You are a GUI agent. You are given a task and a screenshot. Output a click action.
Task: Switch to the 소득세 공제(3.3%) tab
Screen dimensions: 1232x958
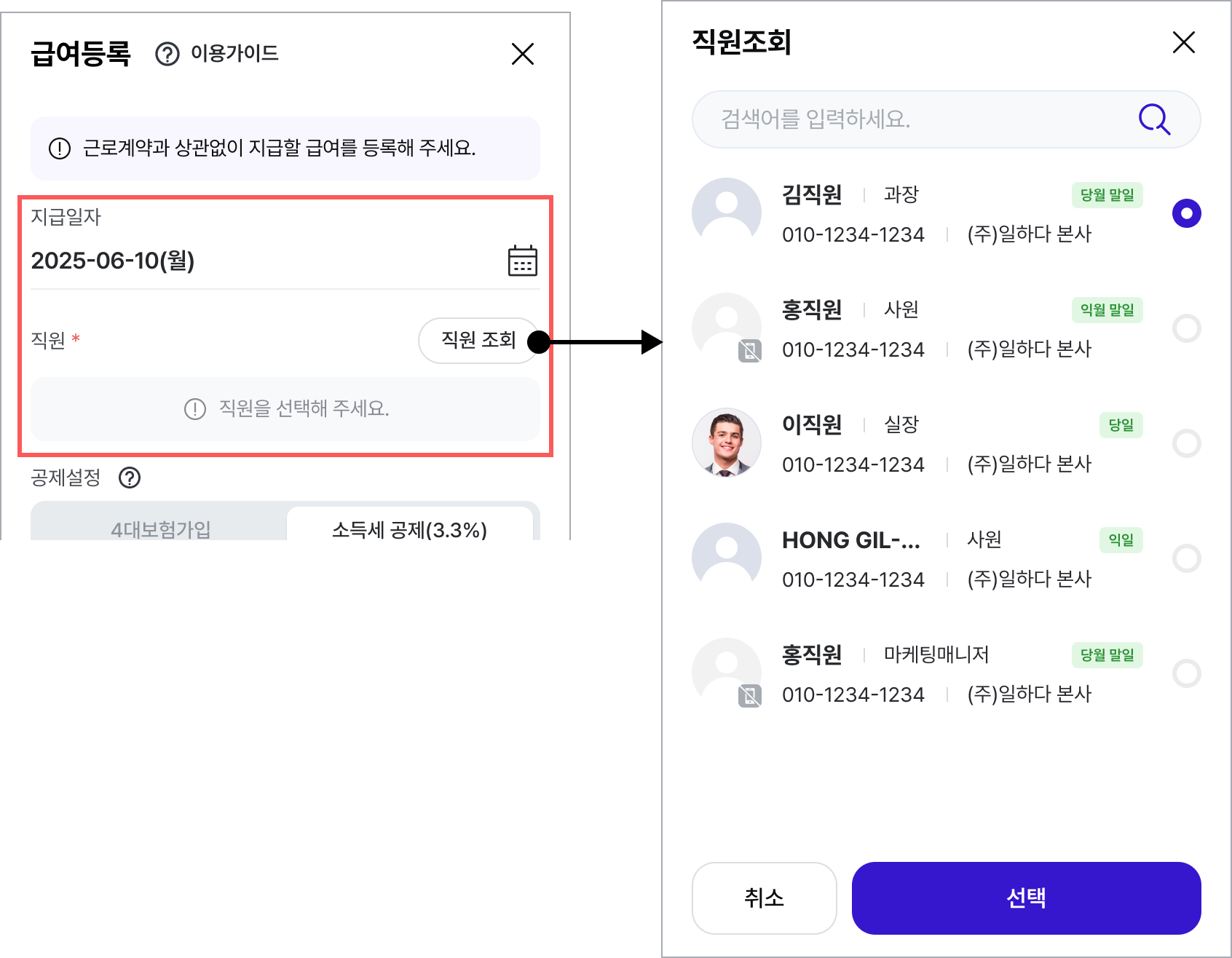tap(410, 524)
